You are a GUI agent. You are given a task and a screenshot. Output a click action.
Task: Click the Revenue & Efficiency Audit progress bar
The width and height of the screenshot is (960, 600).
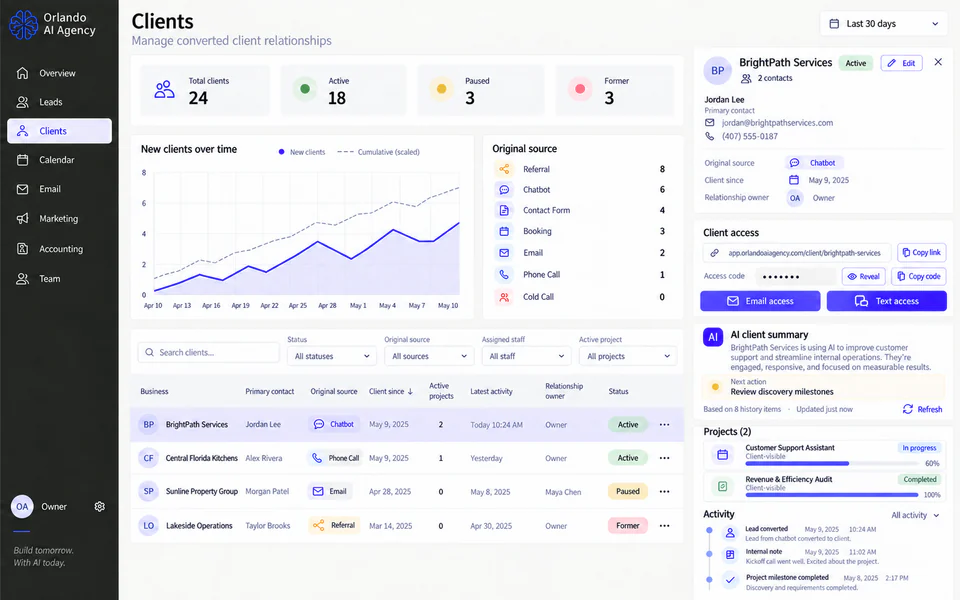click(833, 495)
